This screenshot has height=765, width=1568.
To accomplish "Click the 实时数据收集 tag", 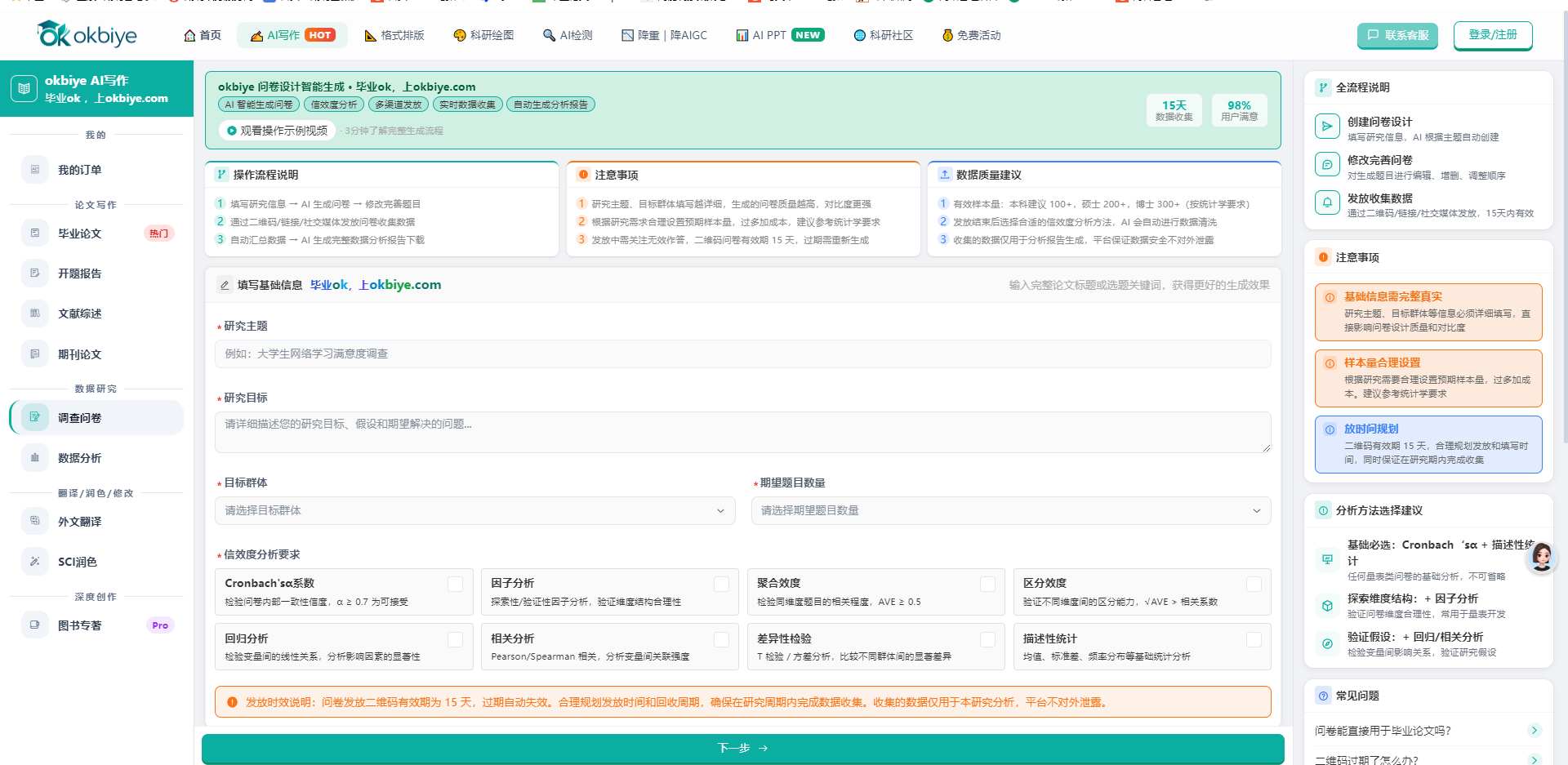I will pos(467,105).
